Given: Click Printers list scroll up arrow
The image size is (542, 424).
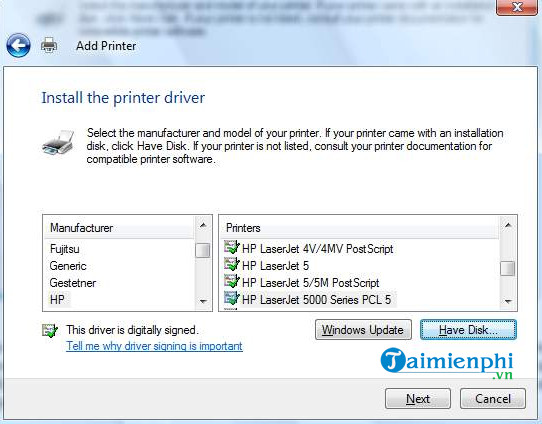Looking at the screenshot, I should (508, 225).
